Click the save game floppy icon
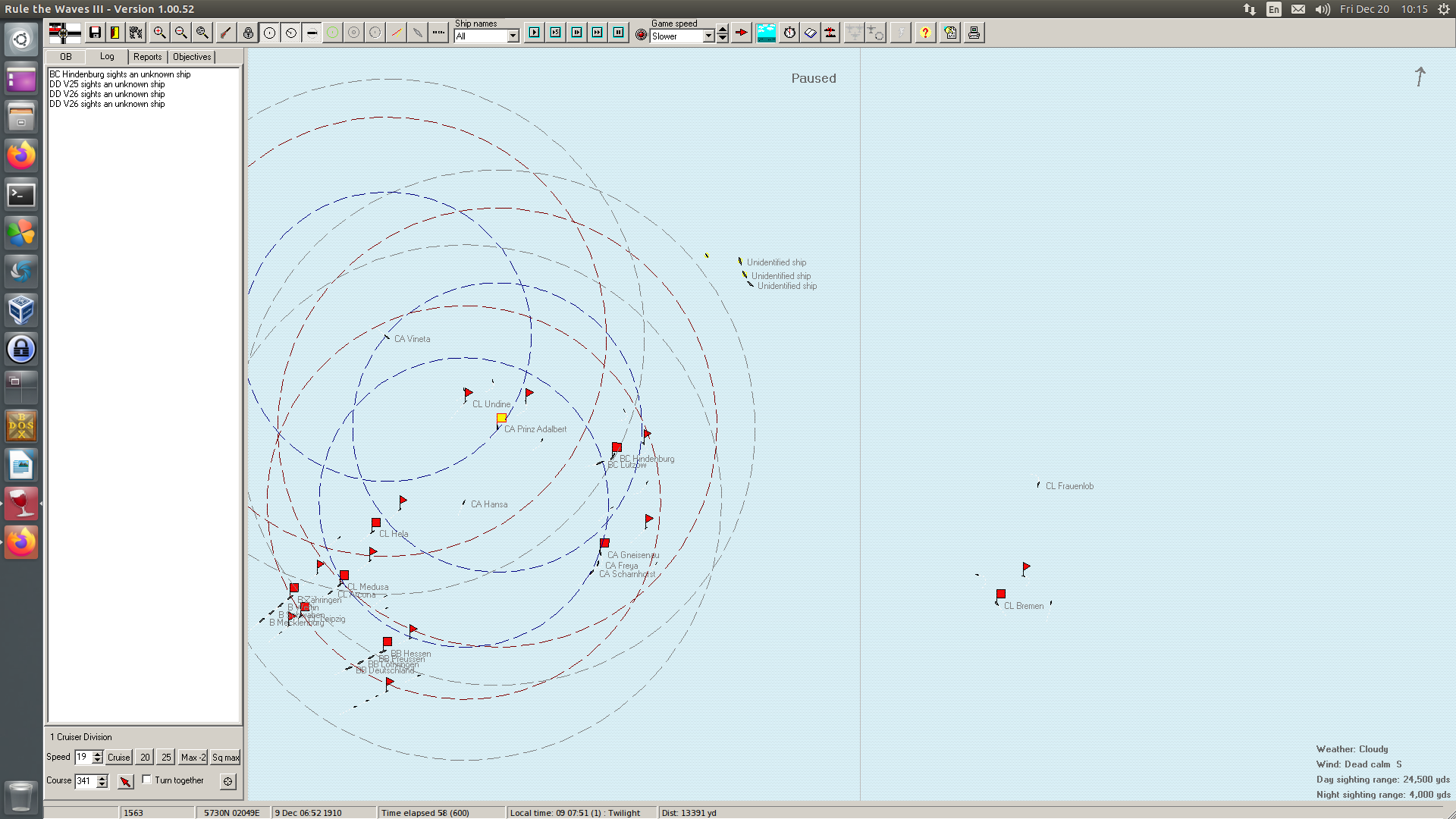Viewport: 1456px width, 819px height. tap(95, 33)
